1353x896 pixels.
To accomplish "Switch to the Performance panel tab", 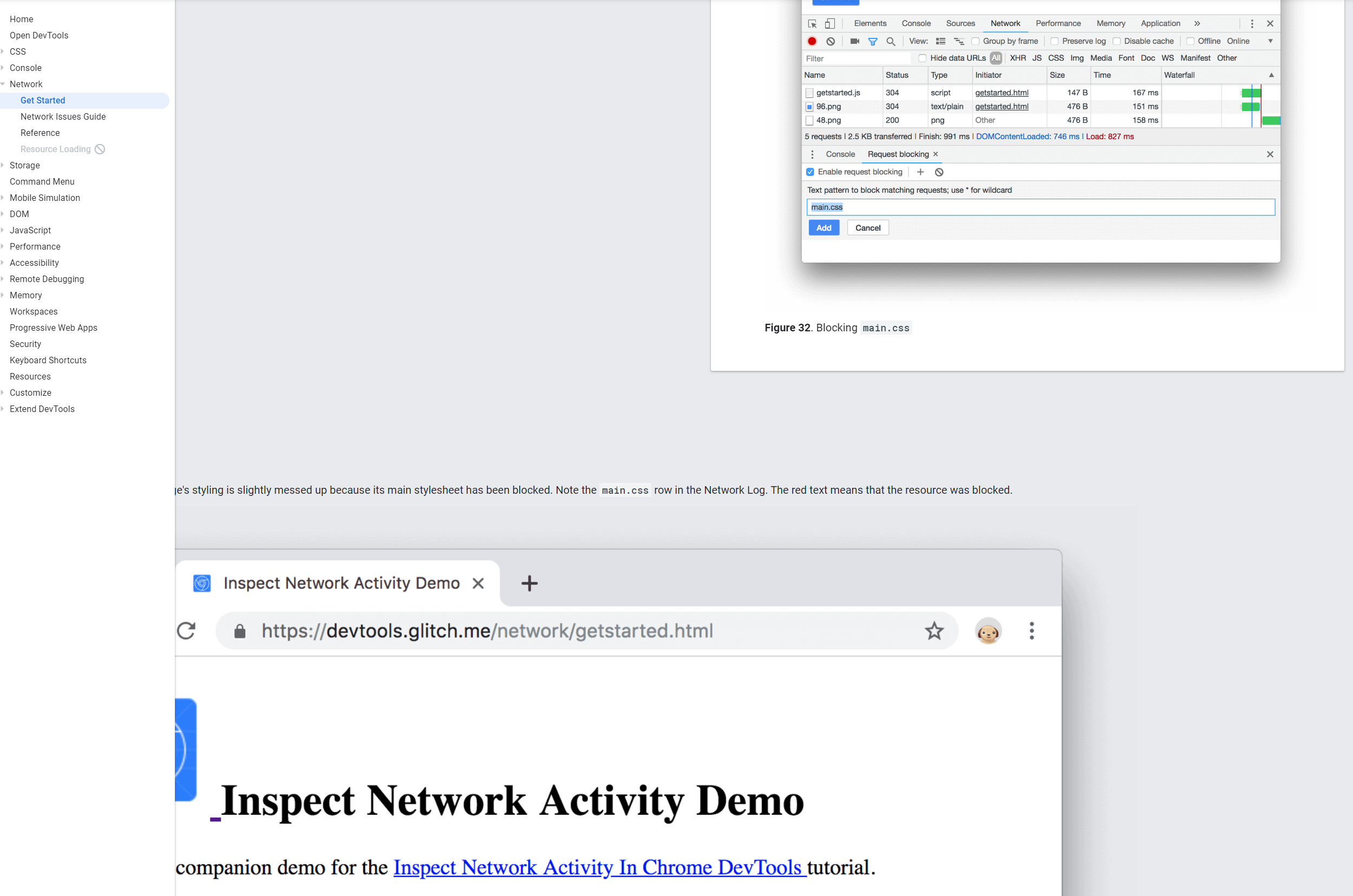I will click(x=1057, y=23).
